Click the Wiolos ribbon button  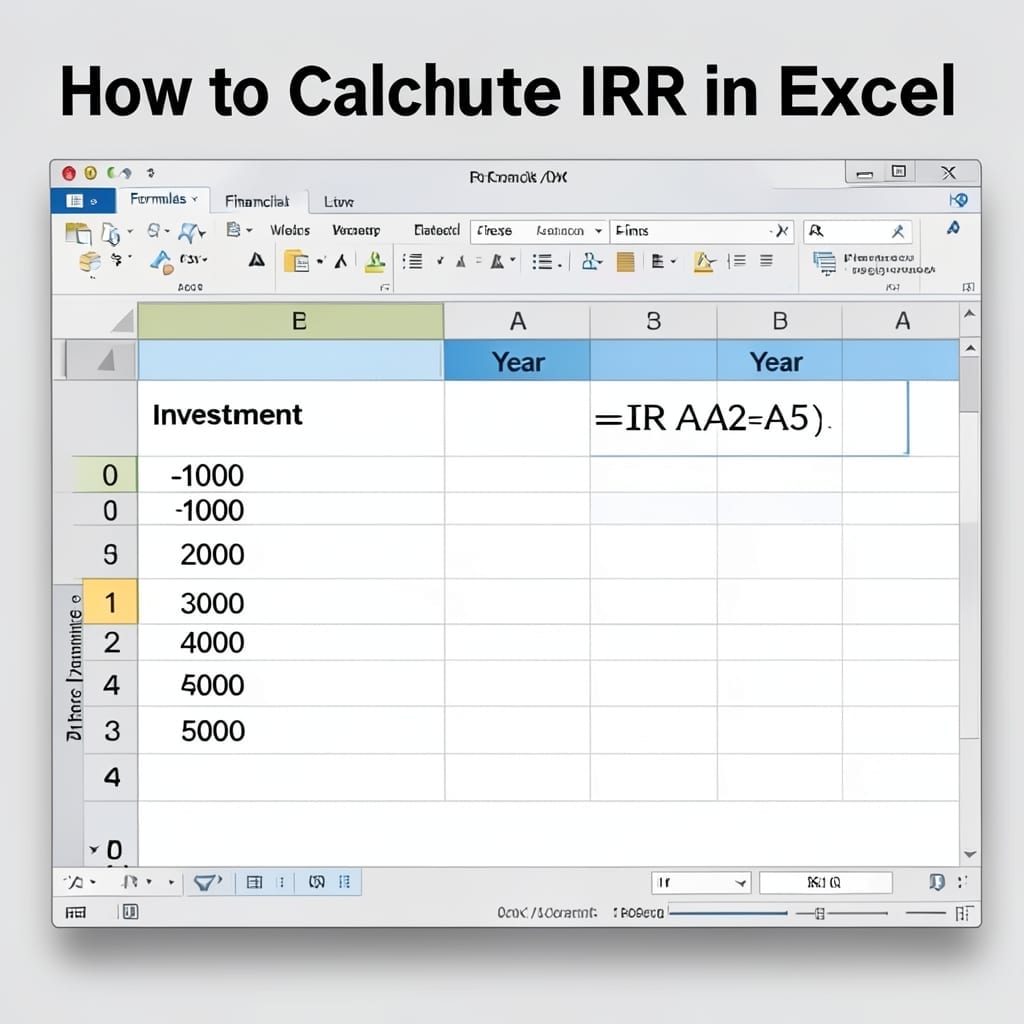point(290,231)
